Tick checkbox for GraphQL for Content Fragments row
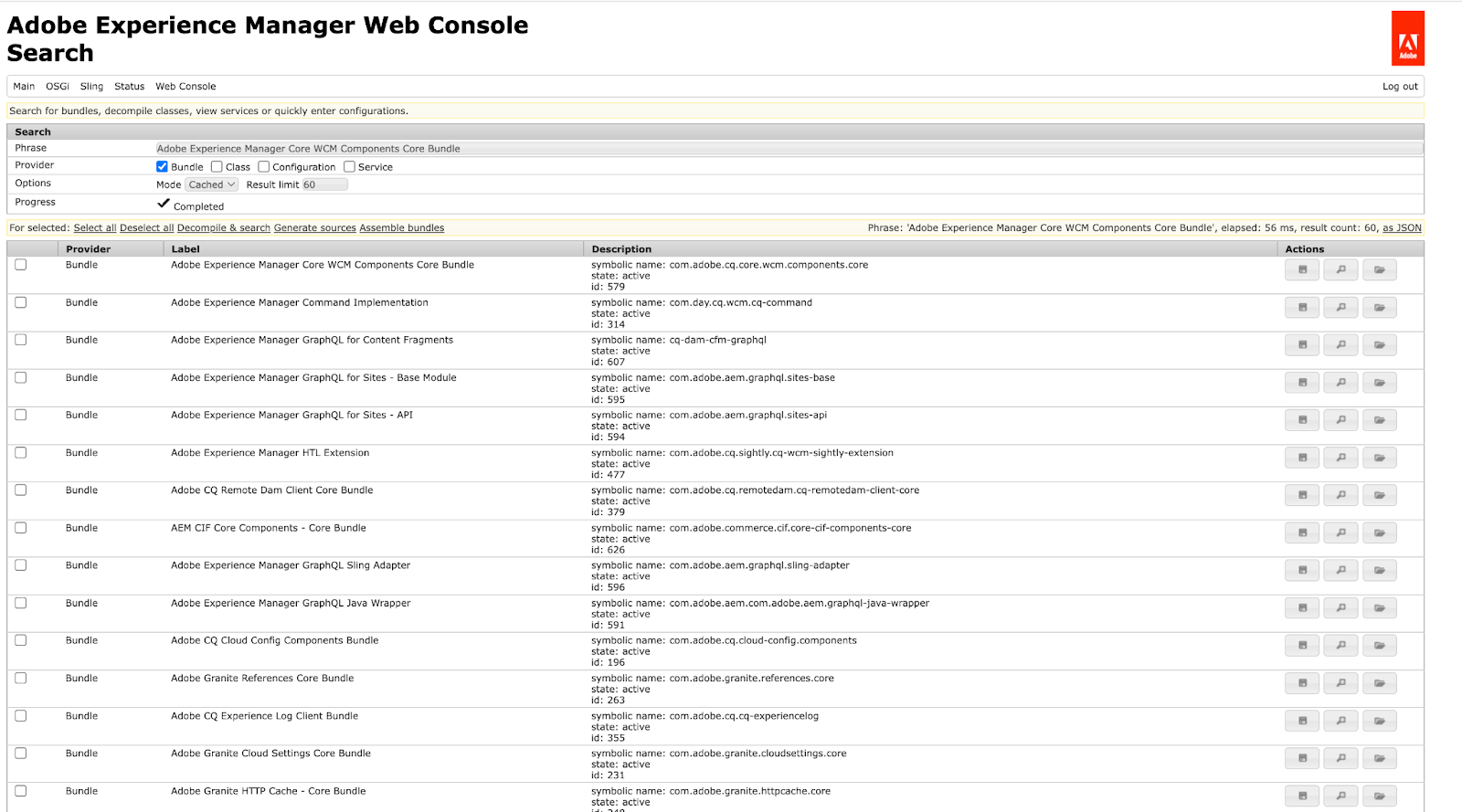Viewport: 1462px width, 812px height. pyautogui.click(x=20, y=340)
